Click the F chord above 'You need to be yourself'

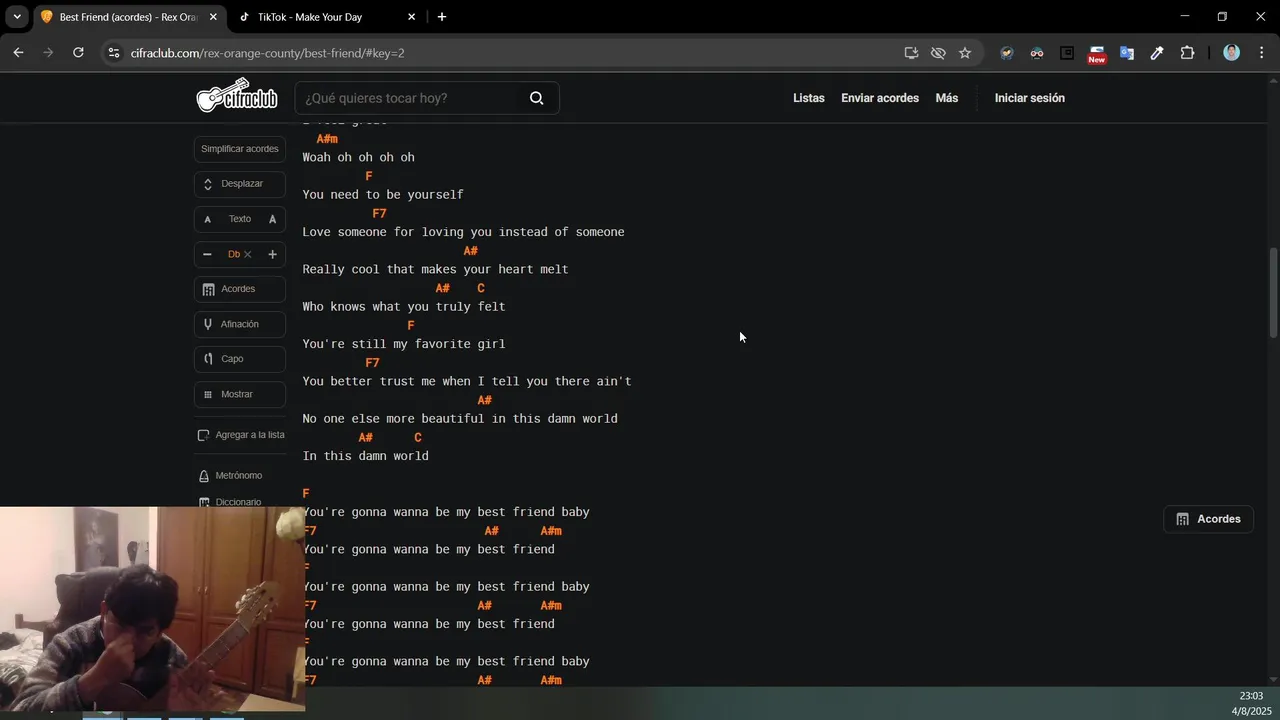pos(369,176)
